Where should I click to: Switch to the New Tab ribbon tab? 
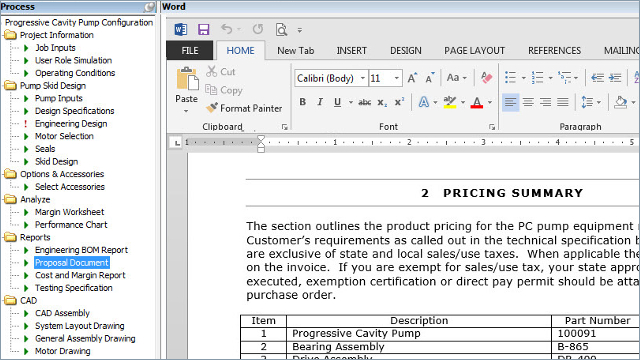[x=296, y=51]
